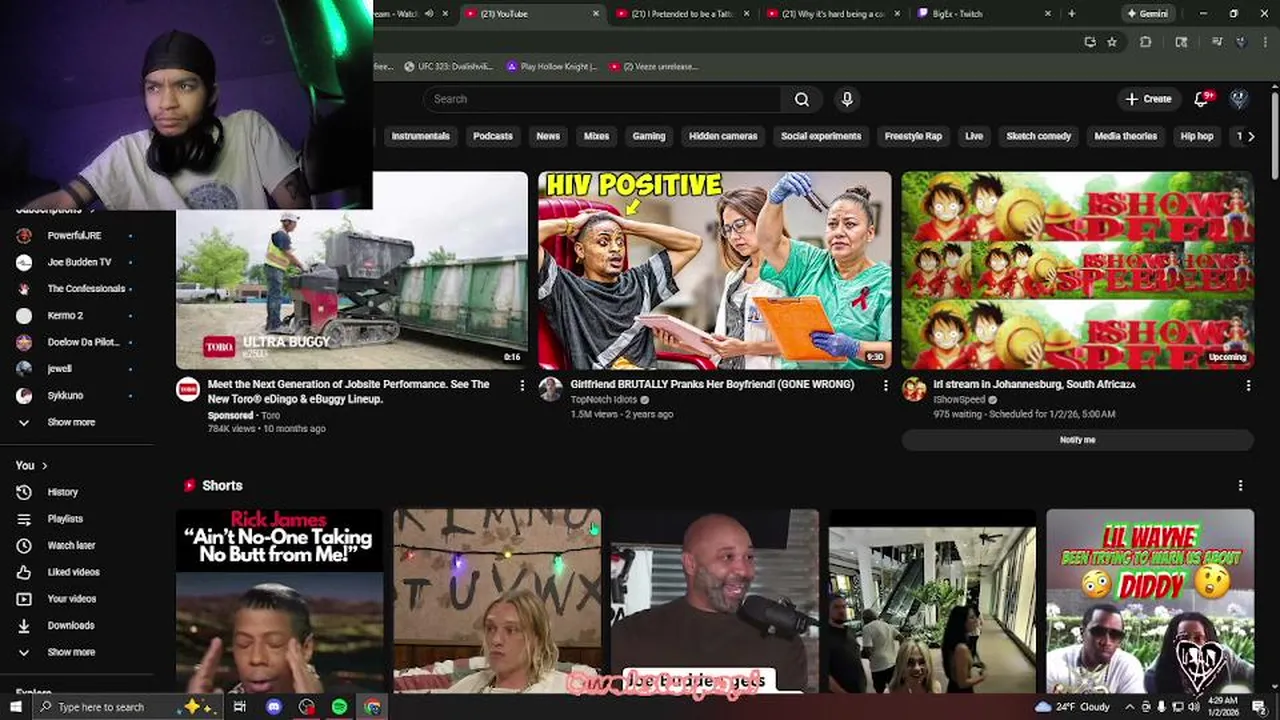Open options menu for Johannesburg stream
The image size is (1280, 720).
(x=1247, y=385)
